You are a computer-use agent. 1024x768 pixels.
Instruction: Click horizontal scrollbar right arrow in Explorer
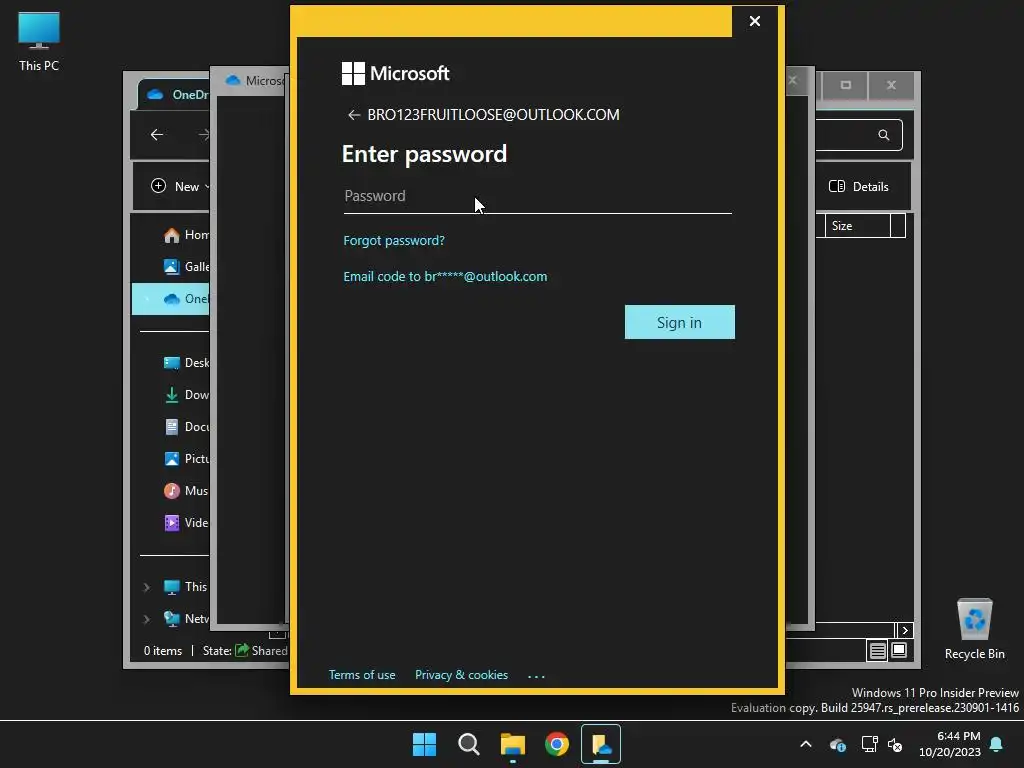click(904, 630)
